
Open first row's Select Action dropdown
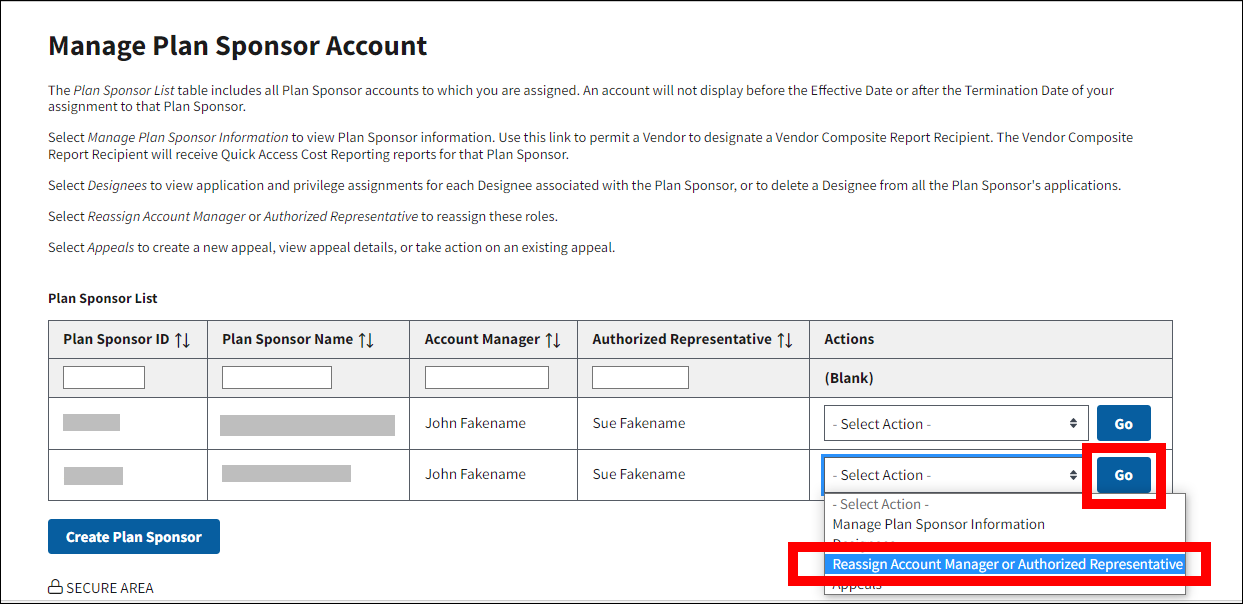[954, 424]
